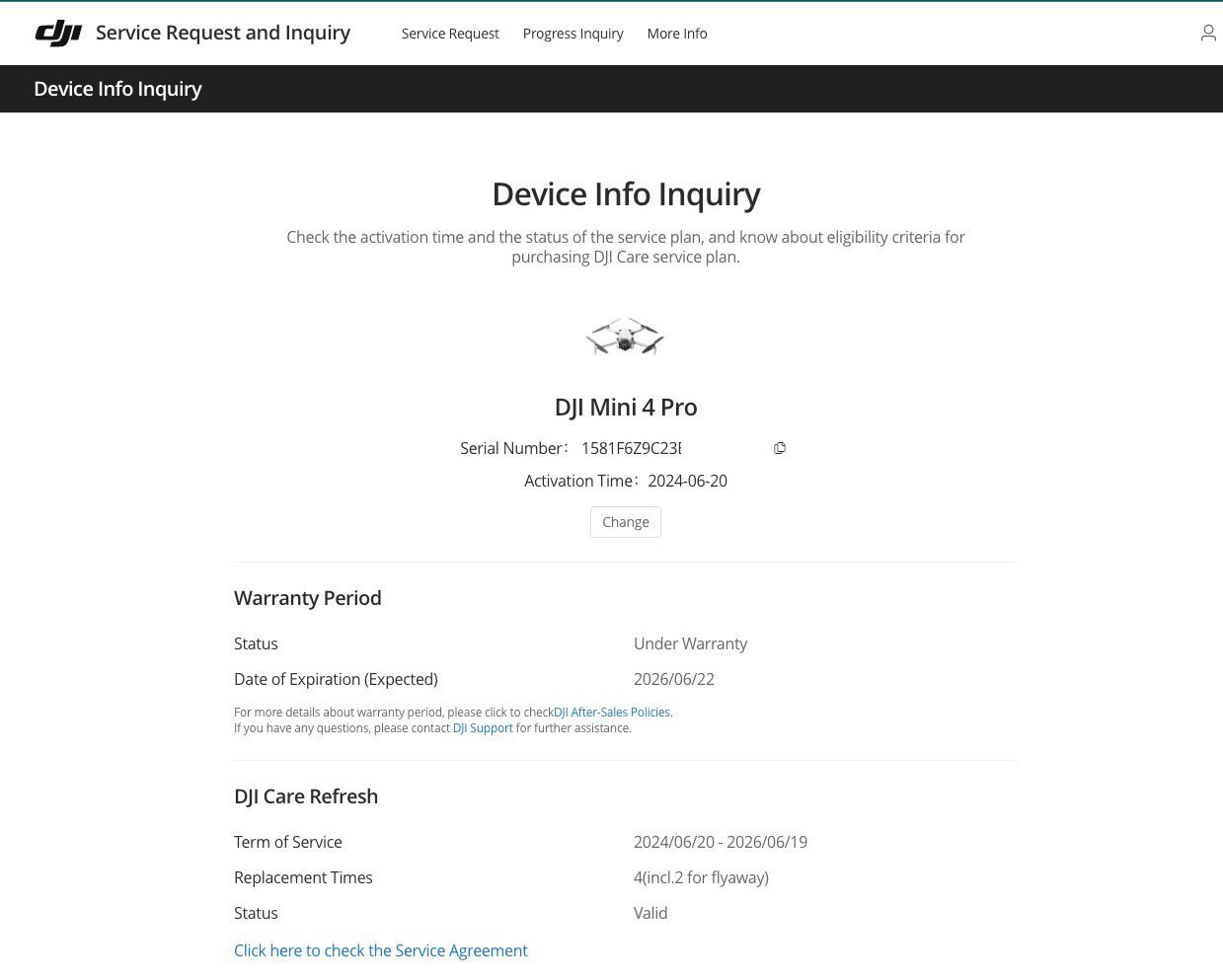This screenshot has height=980, width=1223.
Task: Click the Term of Service label
Action: [x=288, y=842]
